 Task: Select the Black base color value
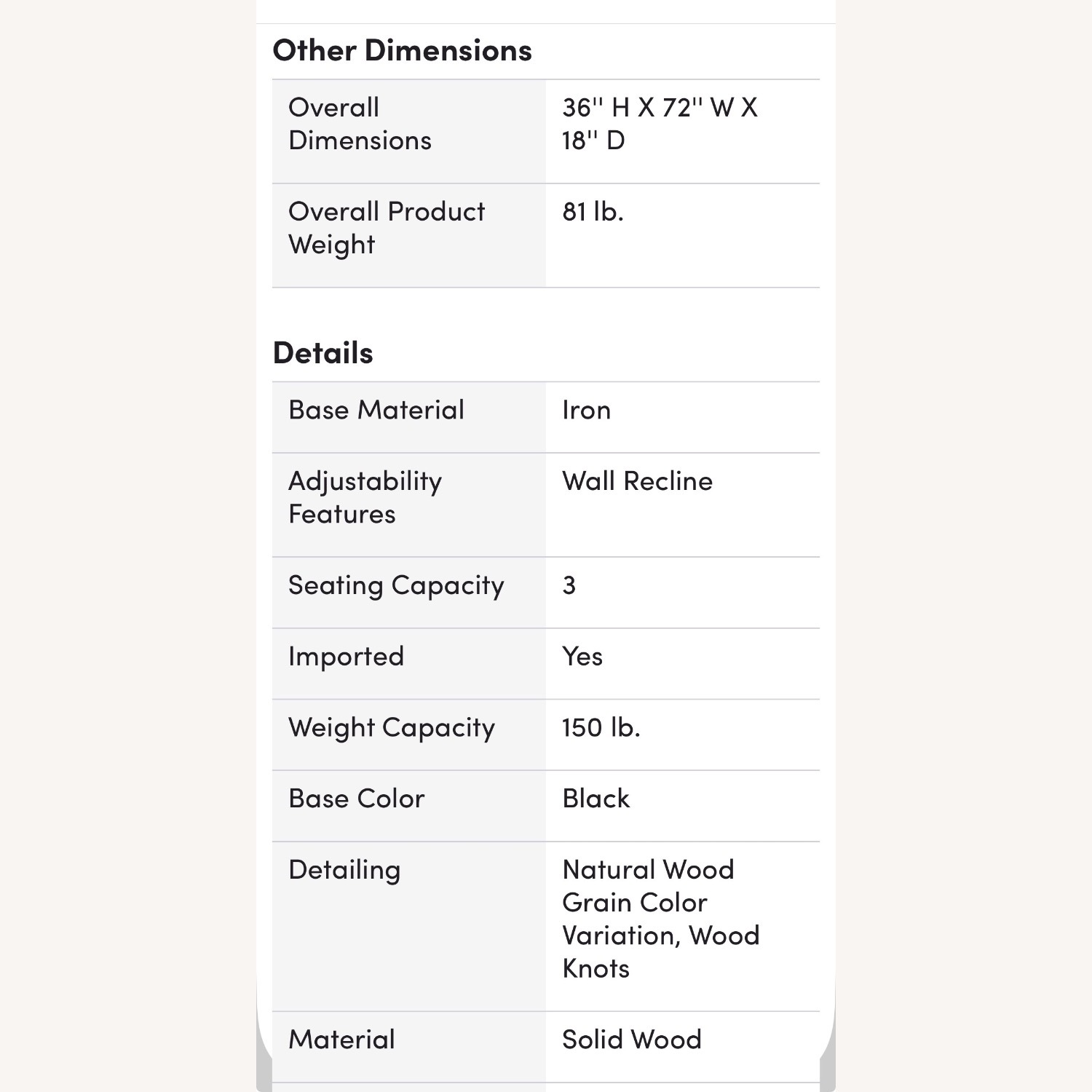[596, 799]
